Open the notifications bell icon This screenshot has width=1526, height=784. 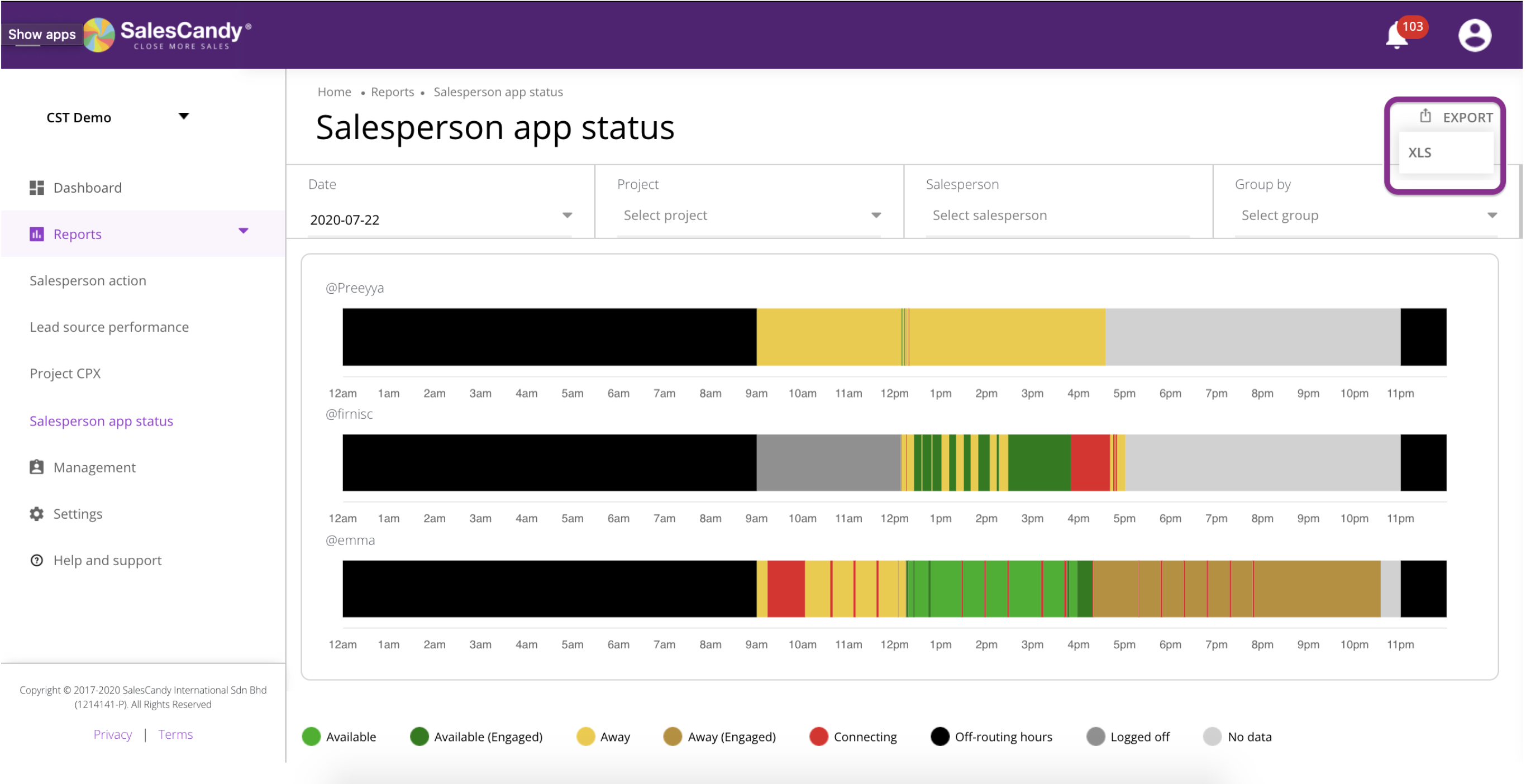[1397, 37]
